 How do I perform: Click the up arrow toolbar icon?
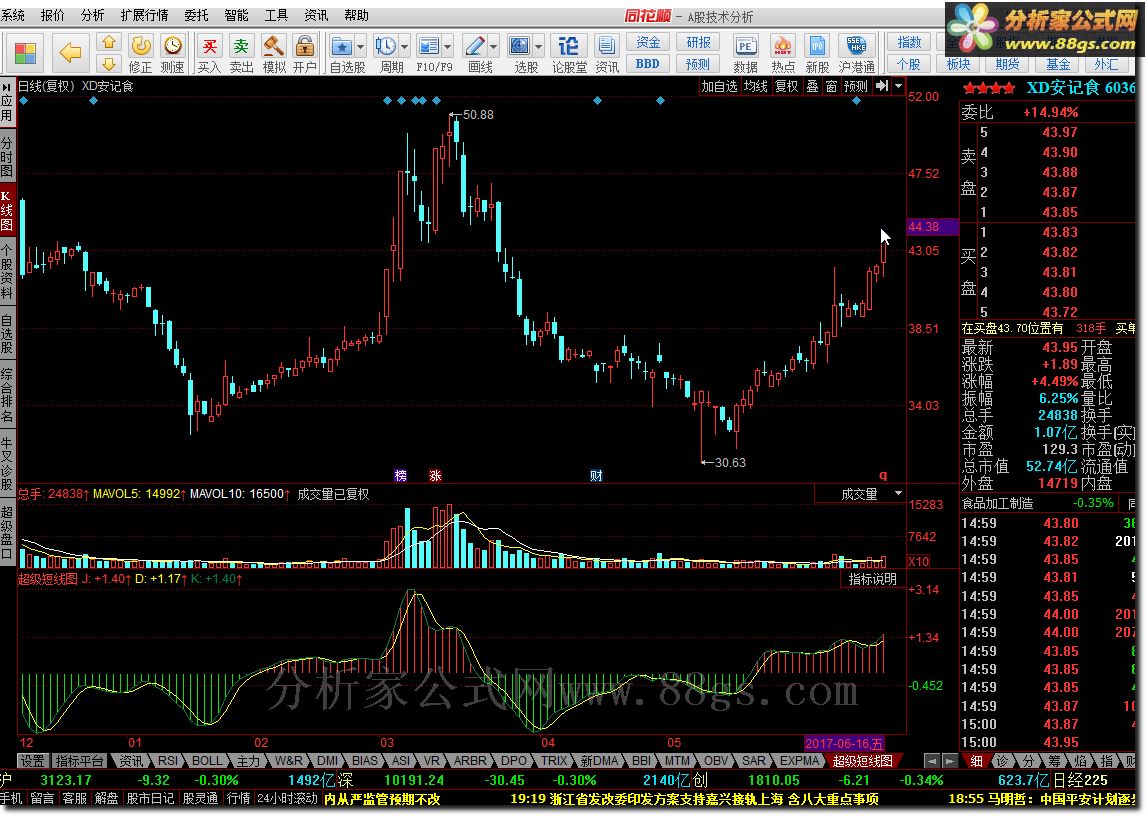coord(109,43)
